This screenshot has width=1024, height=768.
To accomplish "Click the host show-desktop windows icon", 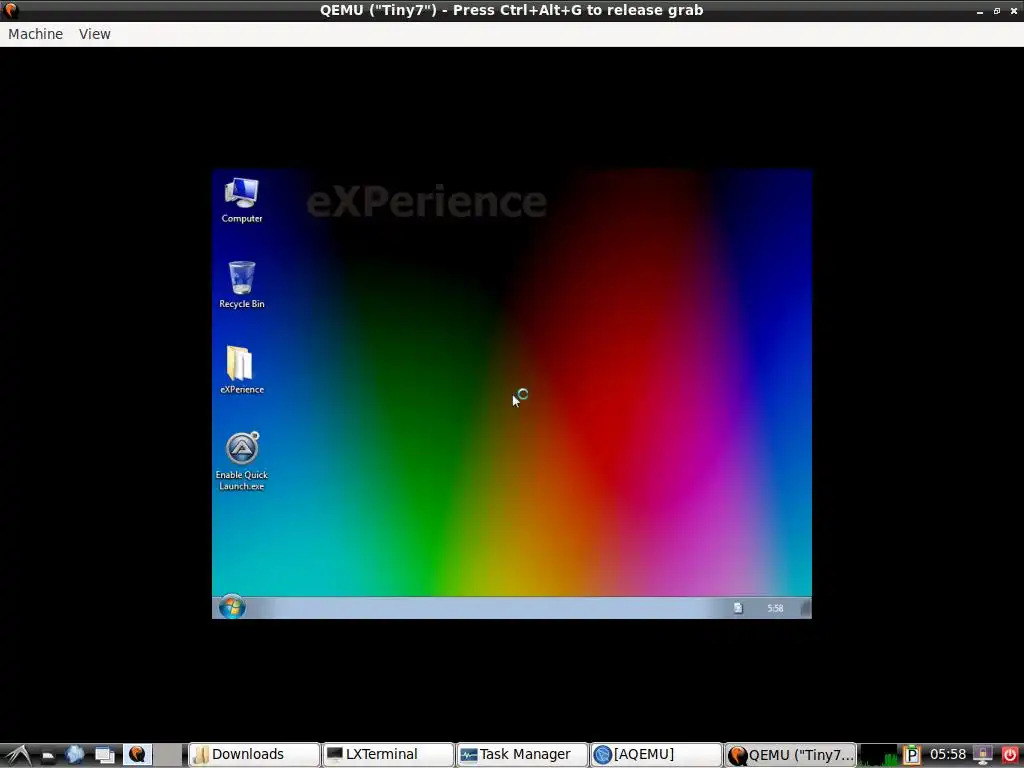I will click(x=104, y=756).
